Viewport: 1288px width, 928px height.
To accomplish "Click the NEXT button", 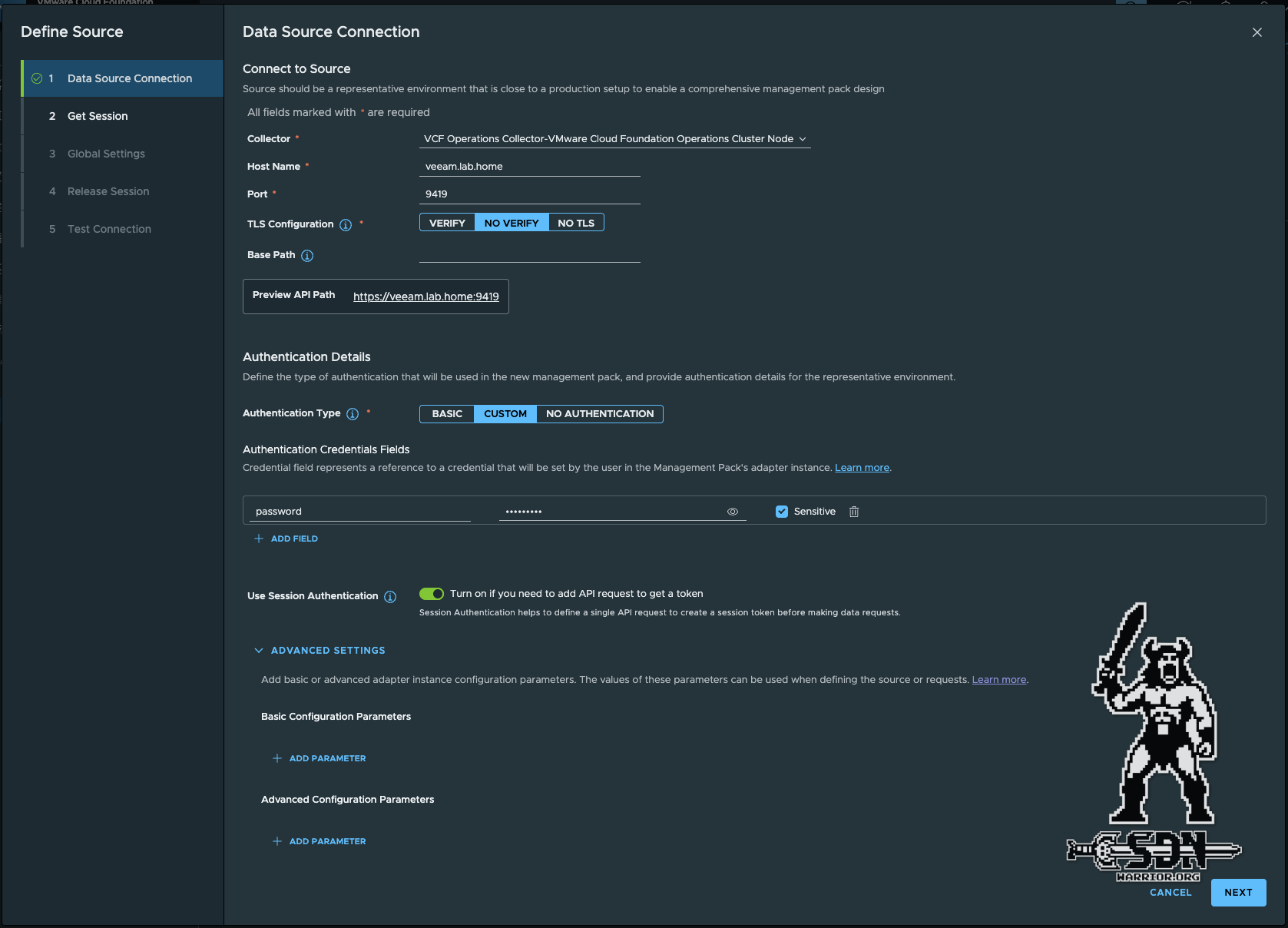I will click(1237, 893).
